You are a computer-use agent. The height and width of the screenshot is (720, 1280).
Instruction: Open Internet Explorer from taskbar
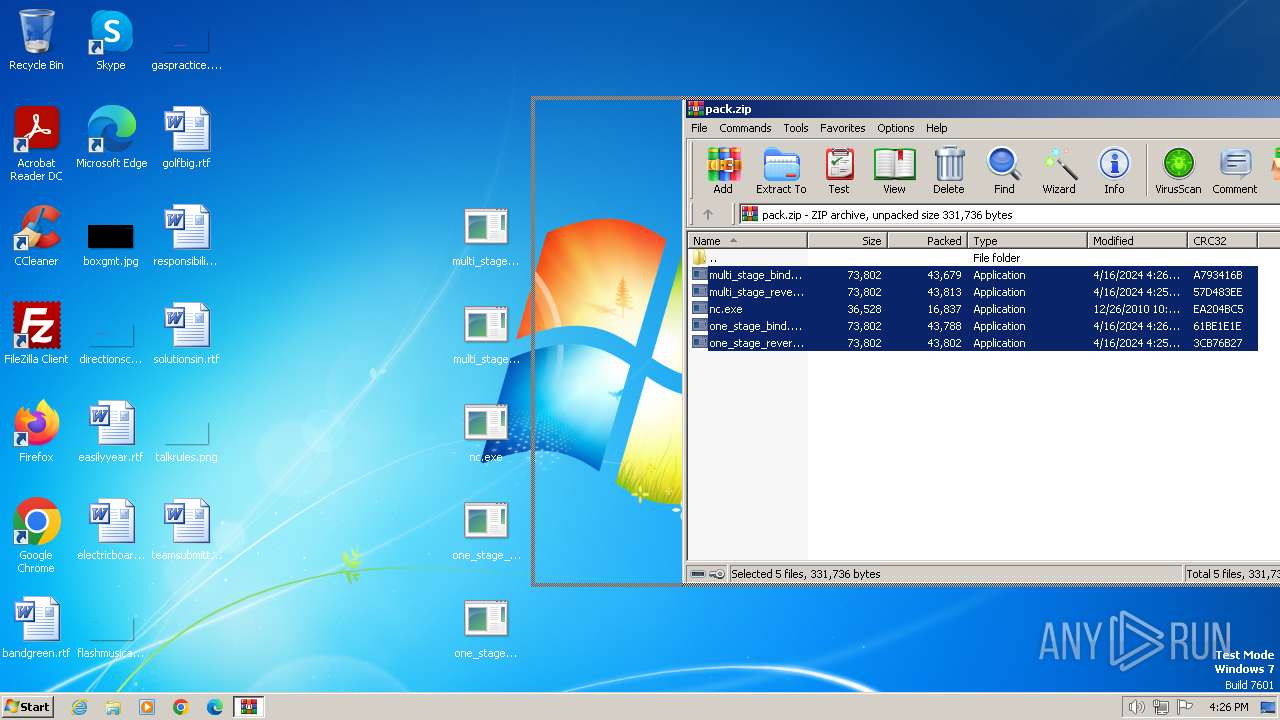[79, 707]
